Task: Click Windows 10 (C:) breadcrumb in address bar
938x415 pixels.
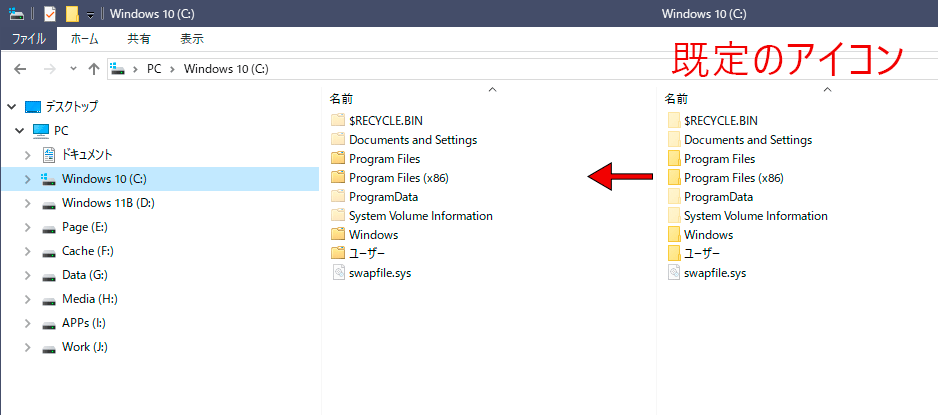Action: 226,69
